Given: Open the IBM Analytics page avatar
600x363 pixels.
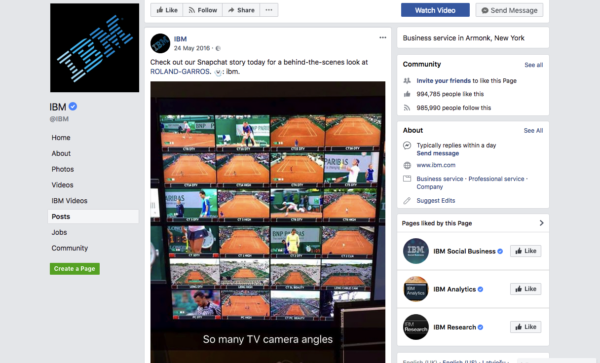Looking at the screenshot, I should (416, 289).
